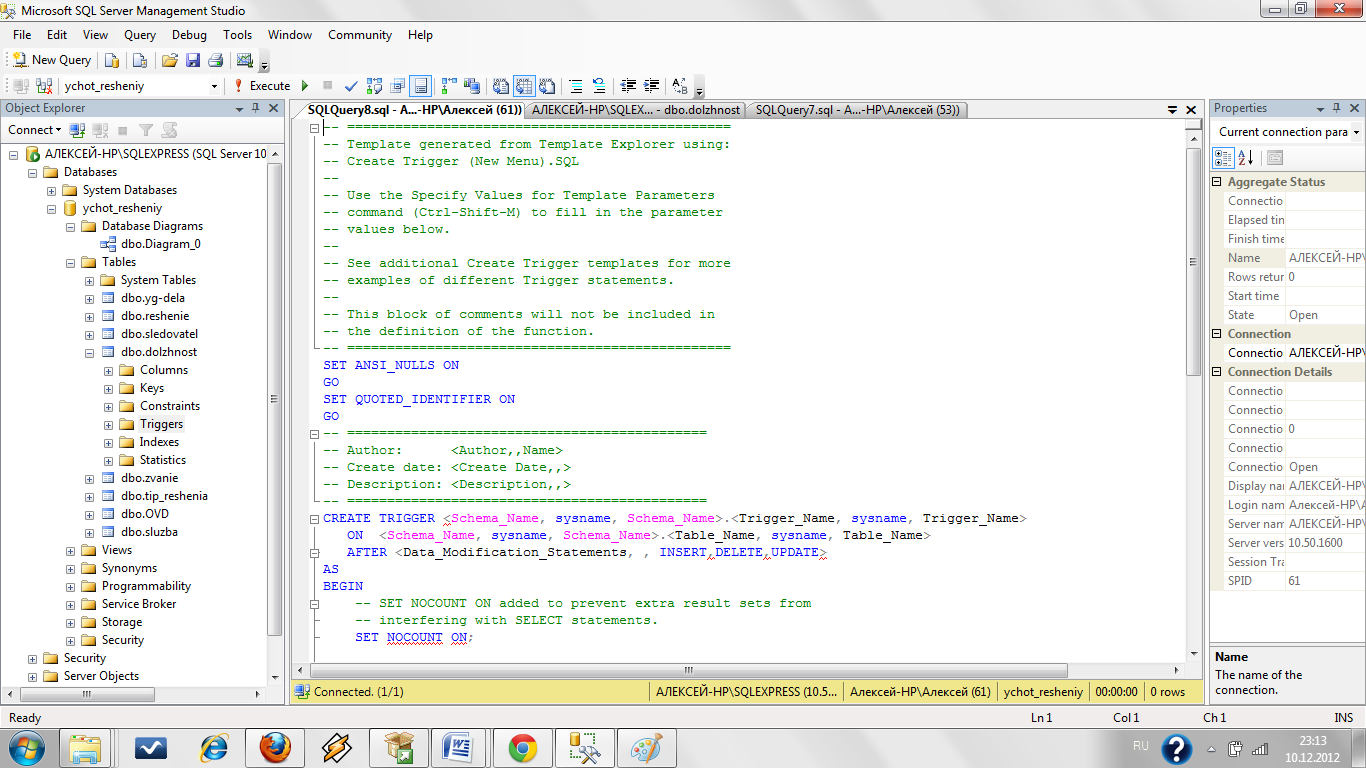Open the Query menu
1366x768 pixels.
[140, 35]
